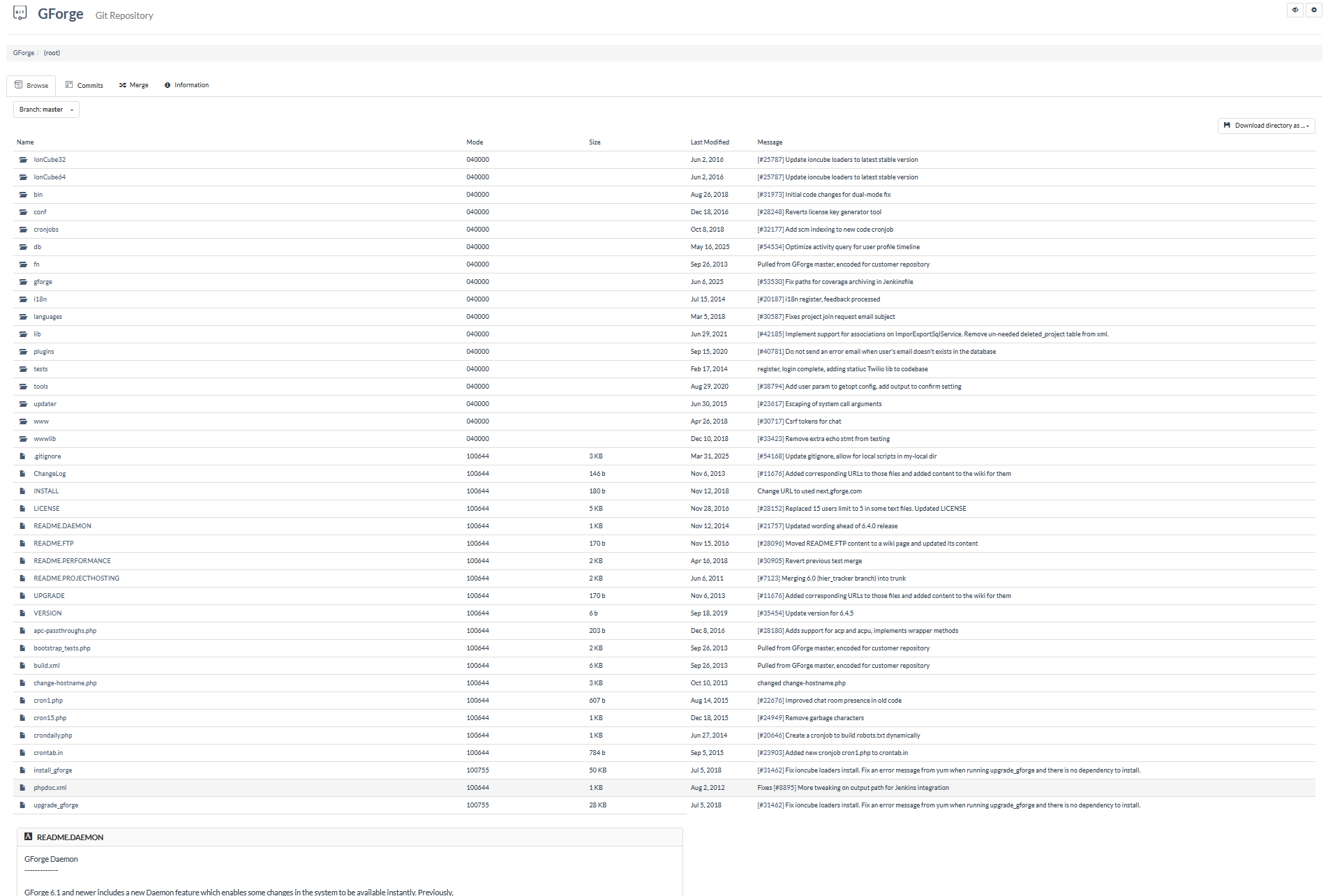Select the Information tab
The height and width of the screenshot is (896, 1328).
(186, 85)
